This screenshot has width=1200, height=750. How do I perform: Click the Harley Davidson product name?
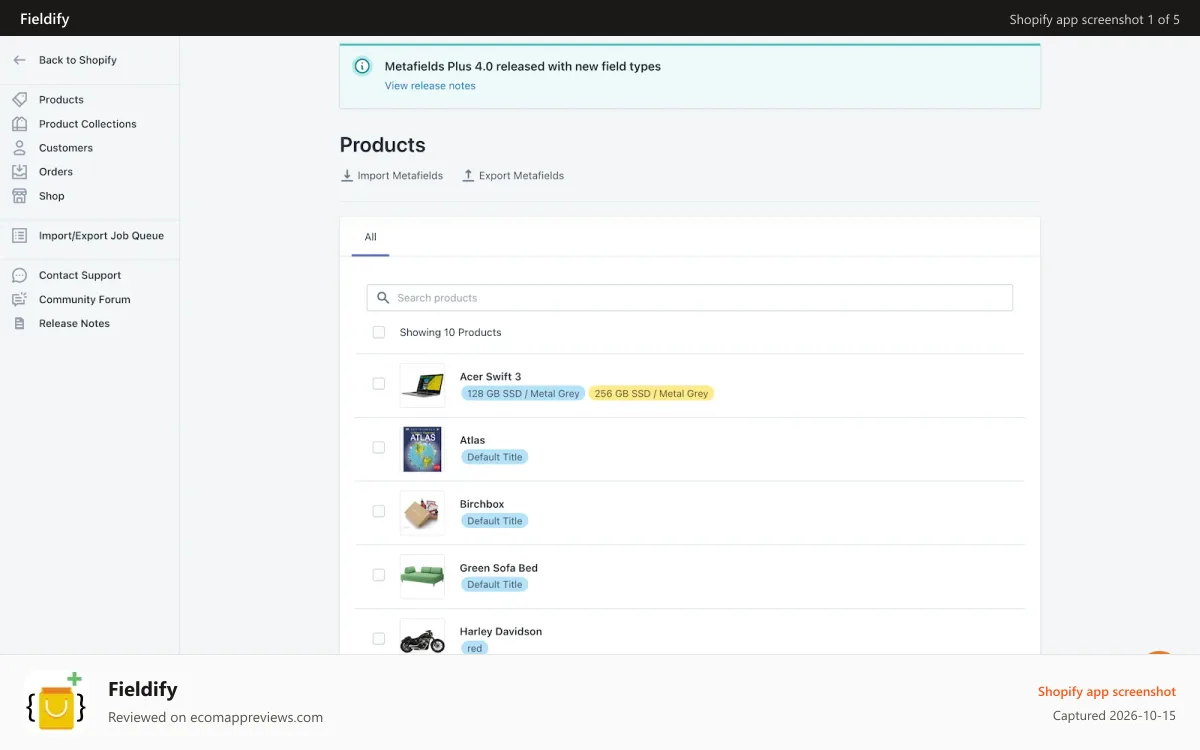pos(501,632)
